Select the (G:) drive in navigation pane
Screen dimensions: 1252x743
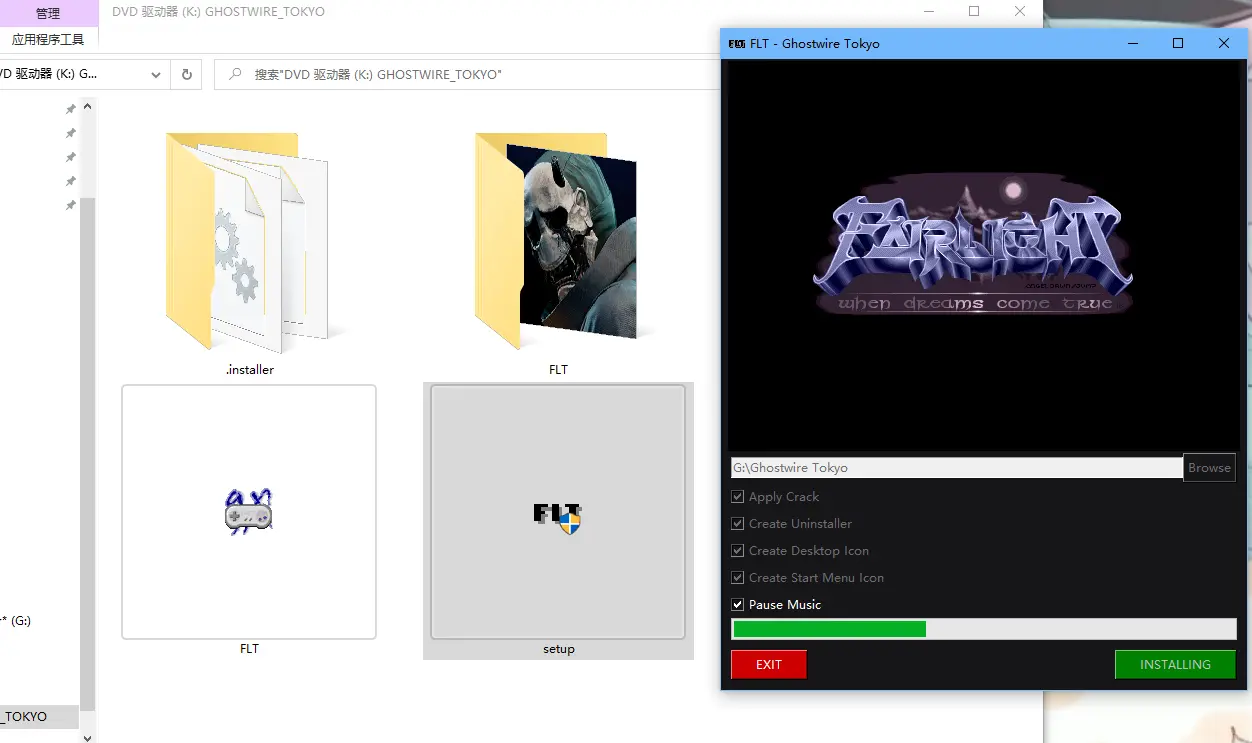tap(17, 620)
